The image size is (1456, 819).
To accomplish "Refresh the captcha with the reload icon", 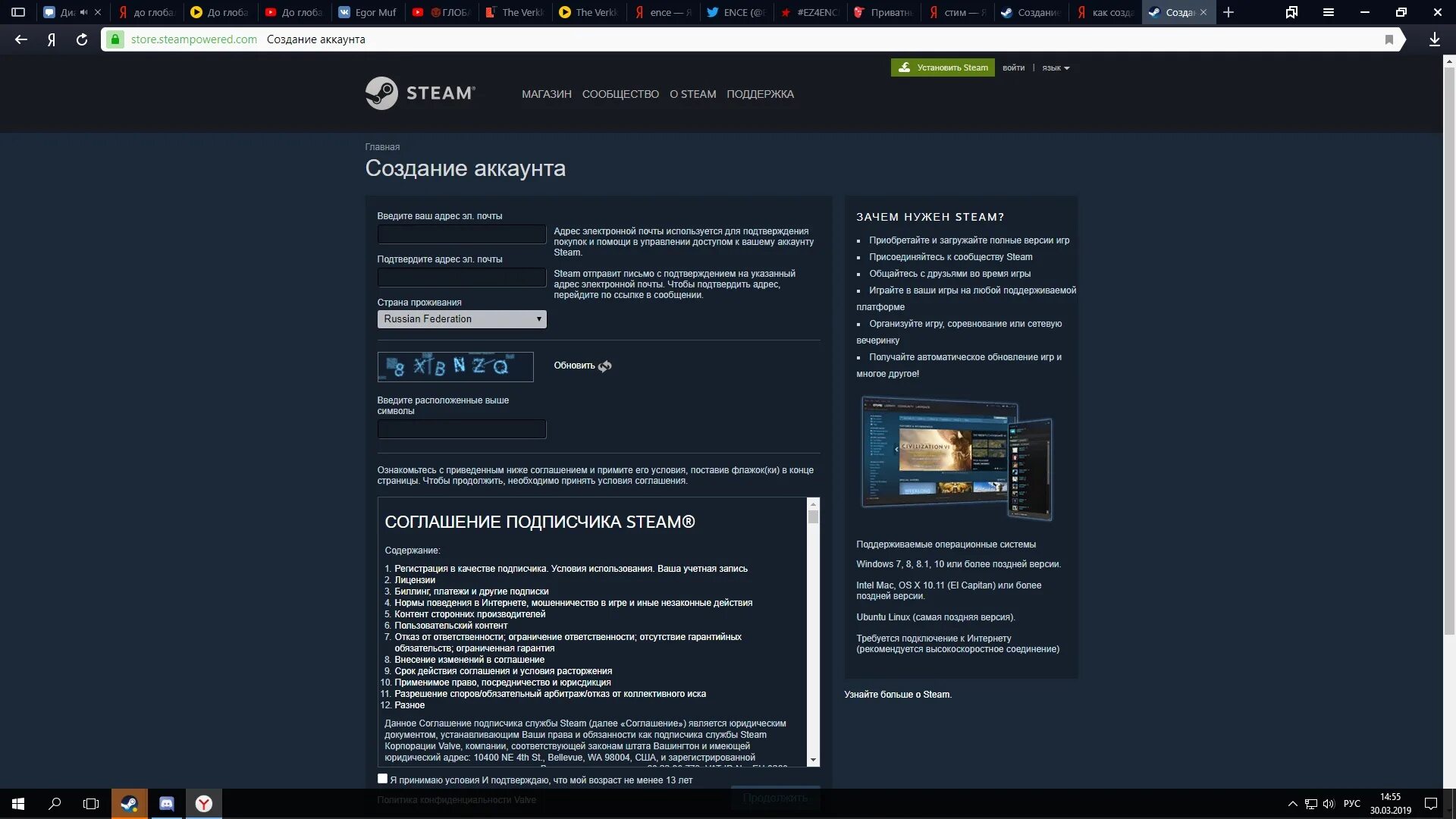I will click(604, 366).
